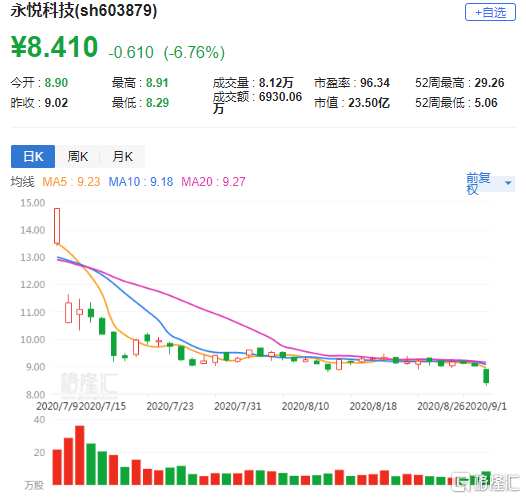This screenshot has height=499, width=526.
Task: Click the 52周最高 value 29.26
Action: (489, 82)
